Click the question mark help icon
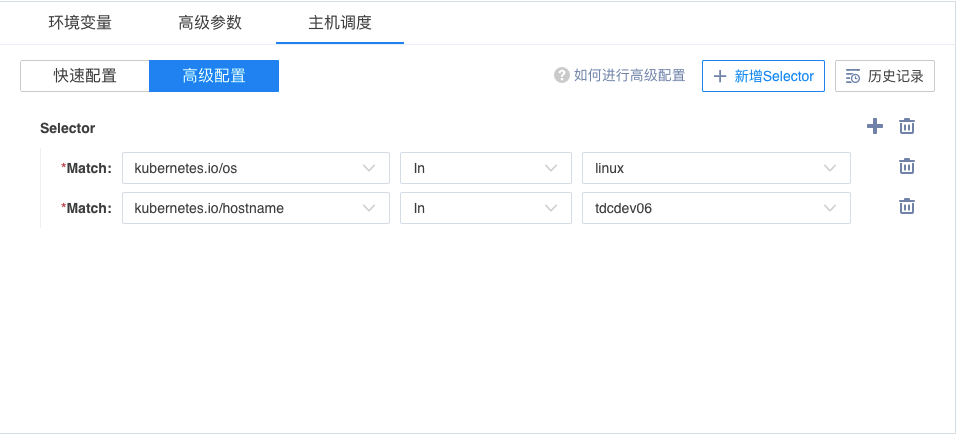Viewport: 956px width, 434px height. click(562, 76)
